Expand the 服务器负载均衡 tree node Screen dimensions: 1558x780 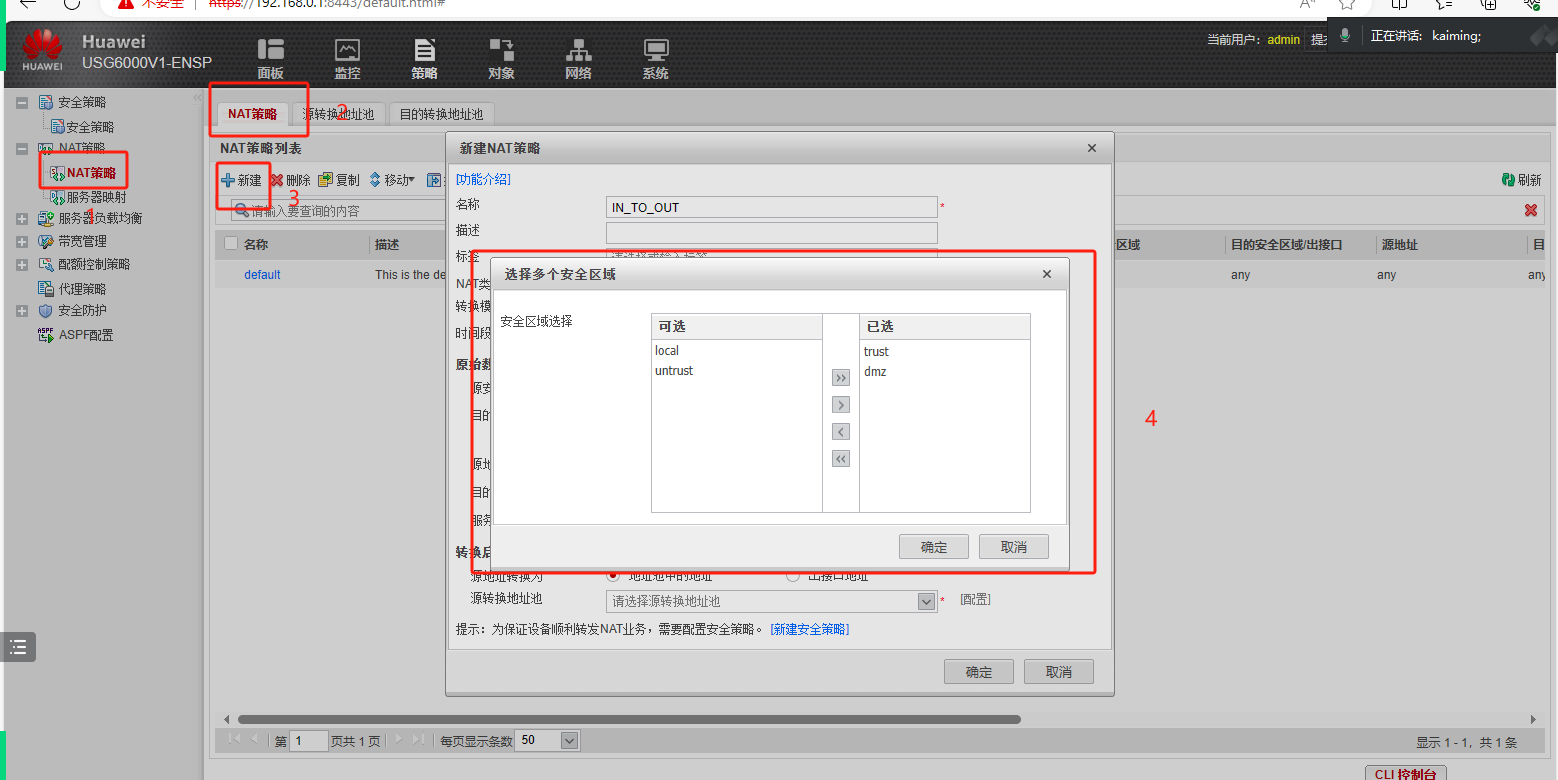(22, 218)
